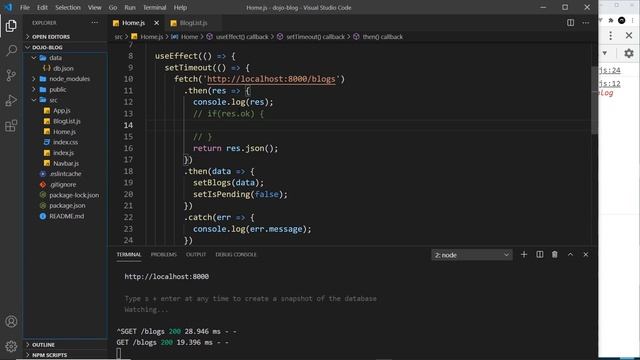Switch to the Debug Console tab
The height and width of the screenshot is (360, 640).
(x=236, y=254)
